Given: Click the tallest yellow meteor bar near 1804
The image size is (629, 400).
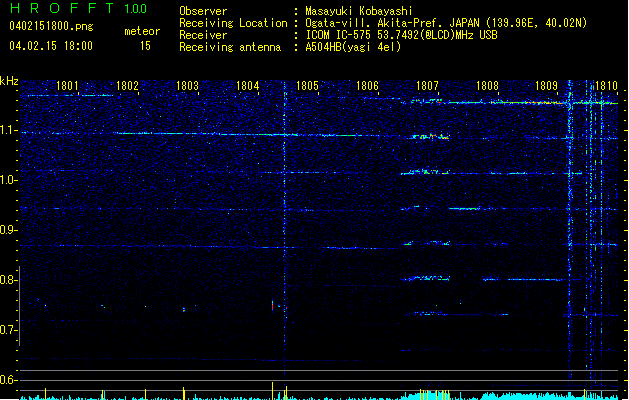Looking at the screenshot, I should pyautogui.click(x=272, y=391).
